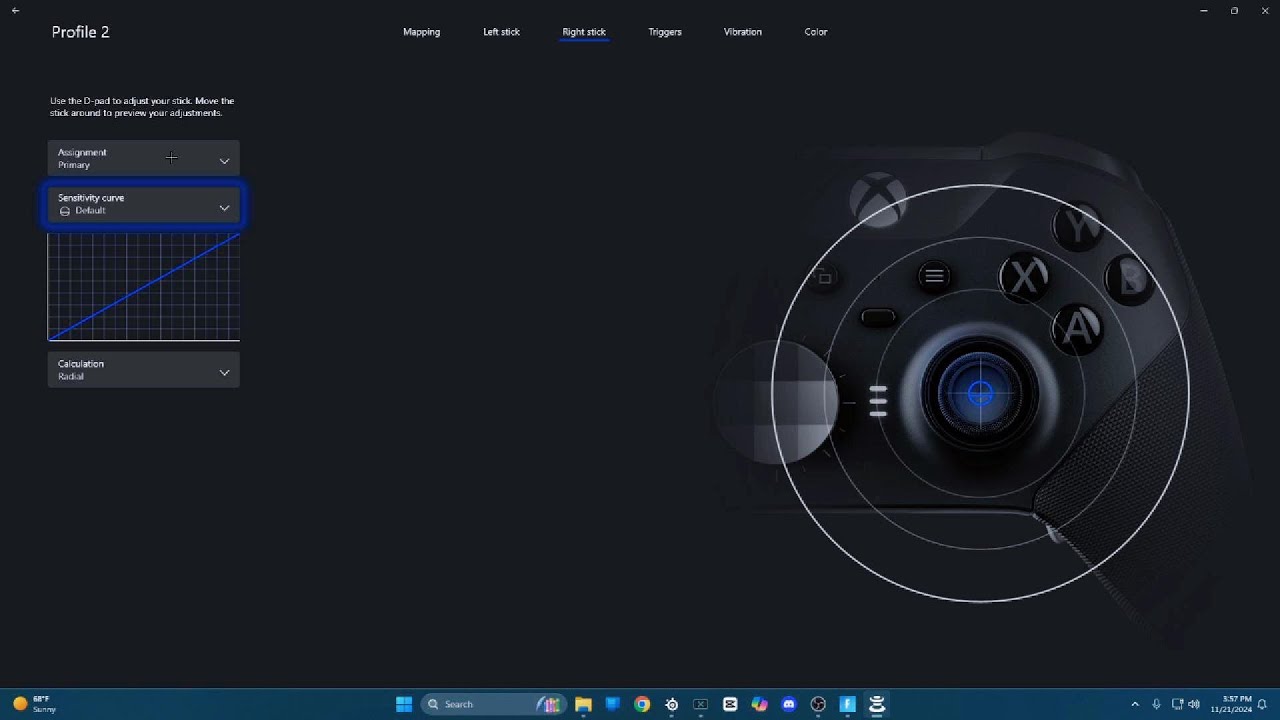Open SteelSeries app in the taskbar
This screenshot has height=720, width=1280.
pyautogui.click(x=671, y=704)
